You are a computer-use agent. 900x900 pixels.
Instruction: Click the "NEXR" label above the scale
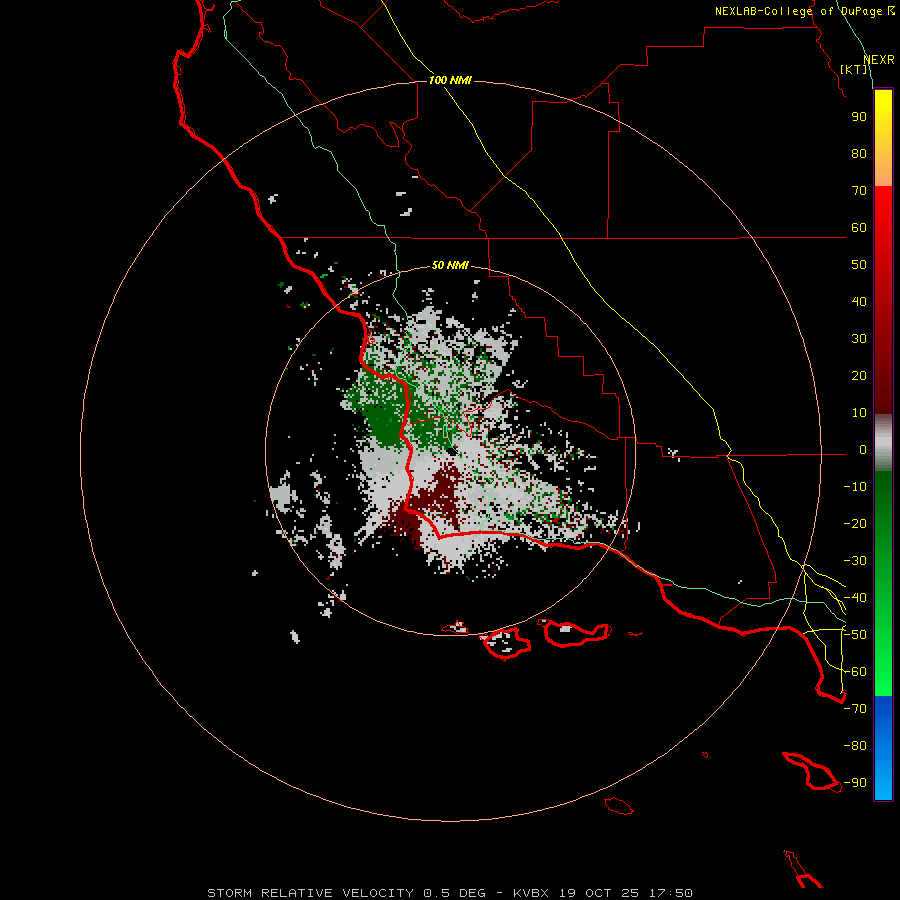click(x=879, y=60)
